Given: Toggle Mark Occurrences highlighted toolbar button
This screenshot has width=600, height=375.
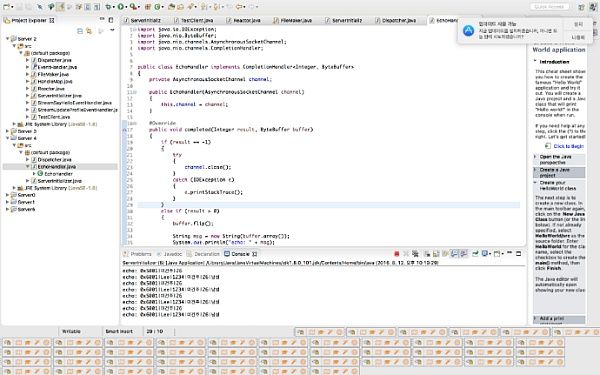Looking at the screenshot, I should (x=60, y=7).
